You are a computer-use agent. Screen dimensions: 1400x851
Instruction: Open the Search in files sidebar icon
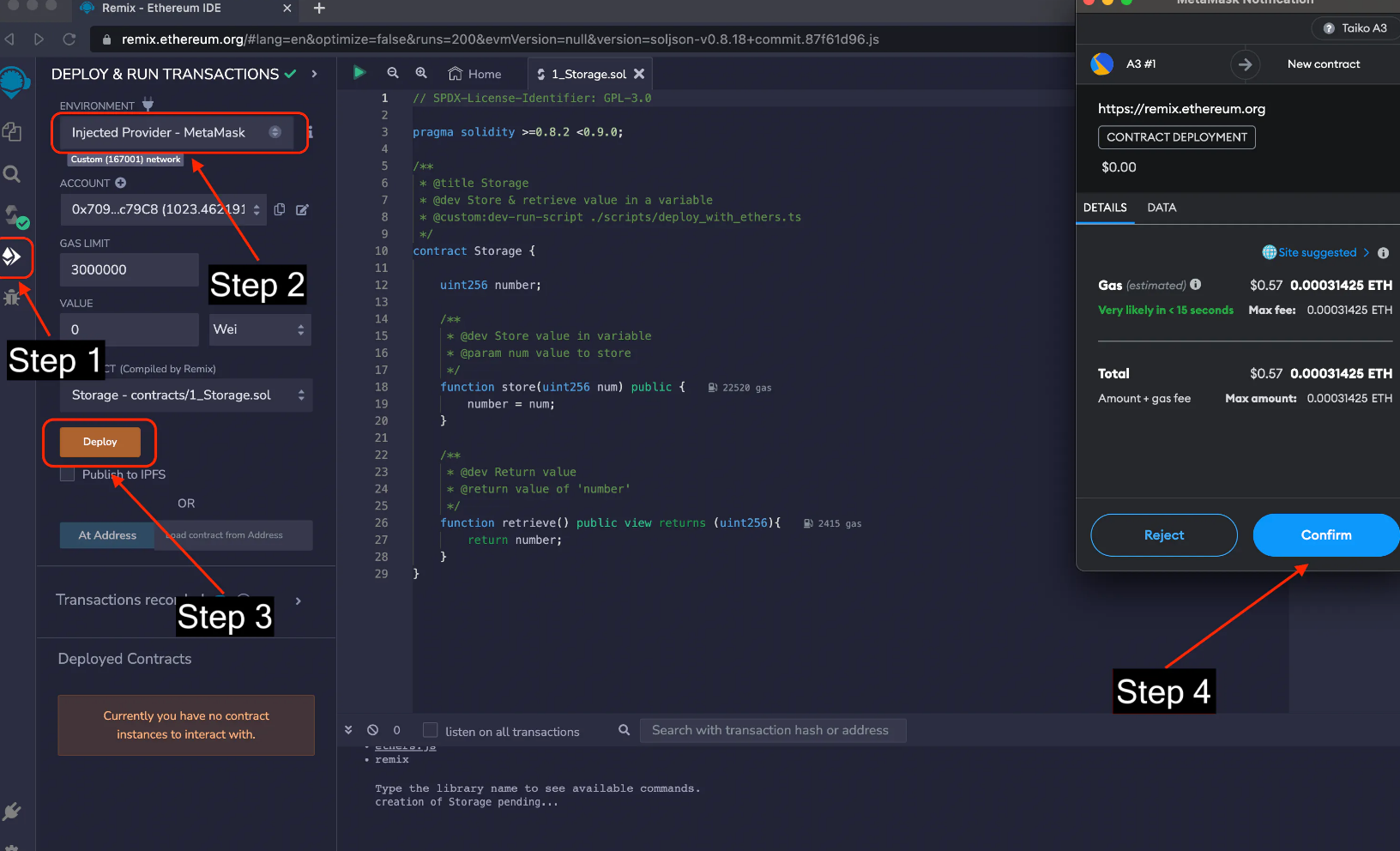pyautogui.click(x=12, y=174)
